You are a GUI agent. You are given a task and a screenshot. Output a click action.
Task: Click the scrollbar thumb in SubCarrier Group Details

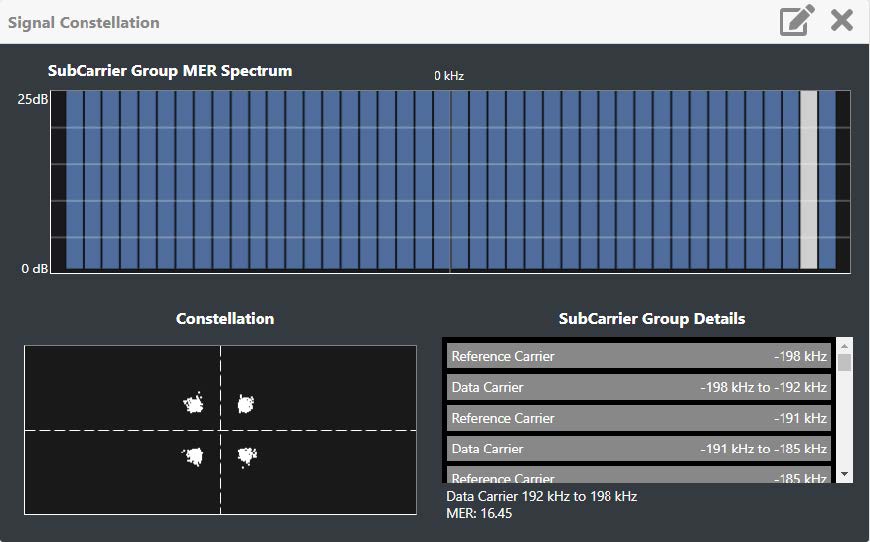coord(845,362)
